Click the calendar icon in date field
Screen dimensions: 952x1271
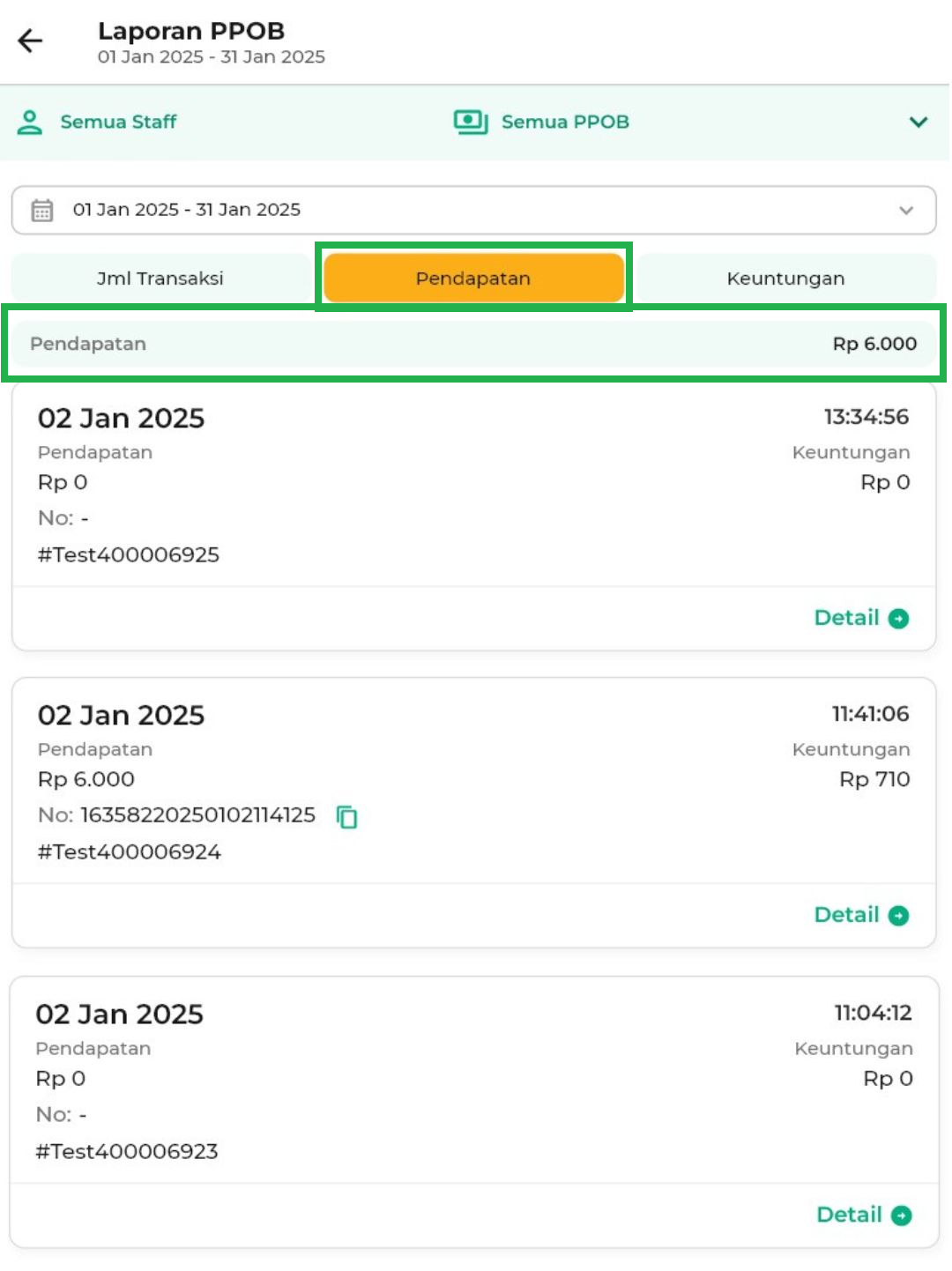42,211
